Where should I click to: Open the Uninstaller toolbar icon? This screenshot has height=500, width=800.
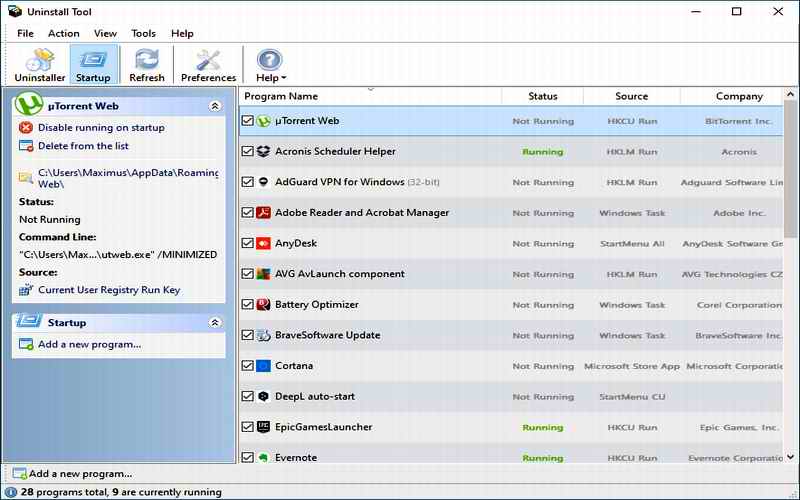coord(39,65)
